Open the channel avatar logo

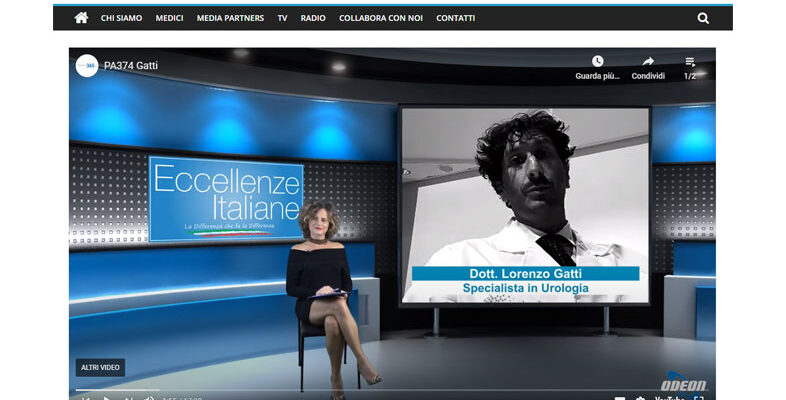pyautogui.click(x=87, y=66)
